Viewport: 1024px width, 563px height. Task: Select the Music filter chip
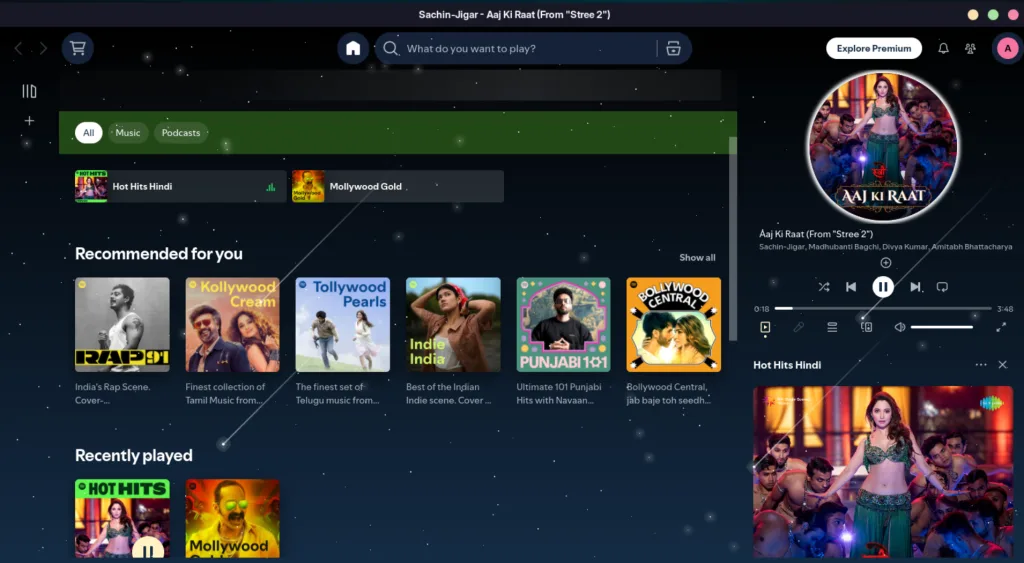(128, 133)
